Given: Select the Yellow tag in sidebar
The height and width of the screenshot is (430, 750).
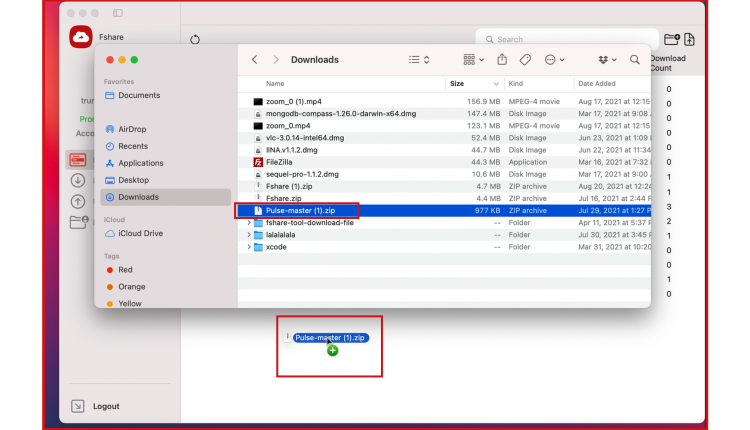Looking at the screenshot, I should [x=165, y=303].
